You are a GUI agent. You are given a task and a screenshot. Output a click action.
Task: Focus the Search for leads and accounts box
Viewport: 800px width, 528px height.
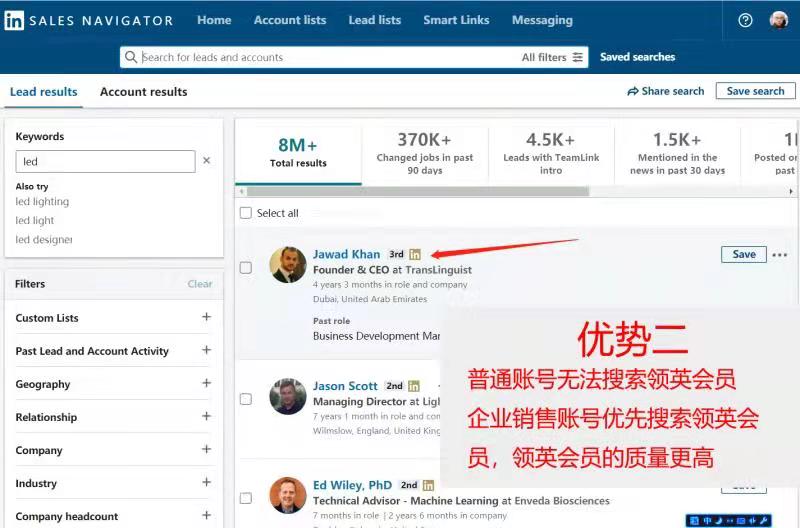(x=321, y=57)
